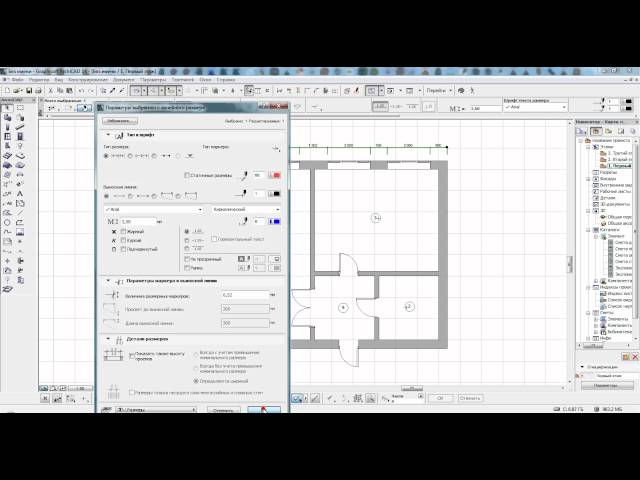Click the Cut scissors toolbar icon
This screenshot has height=480, width=640.
(x=51, y=91)
